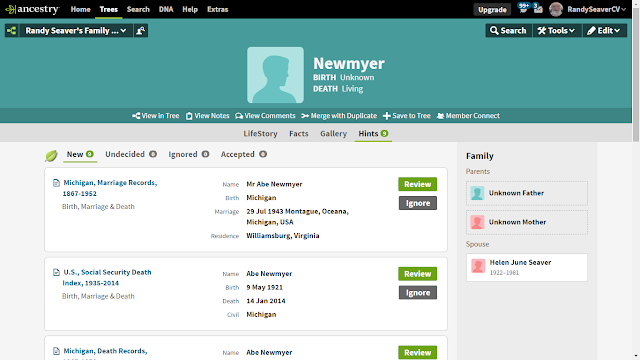Open the tree view icon beside tree name
The width and height of the screenshot is (640, 360).
[x=11, y=31]
